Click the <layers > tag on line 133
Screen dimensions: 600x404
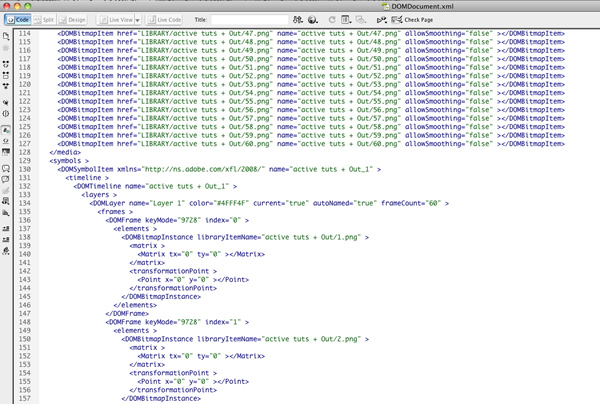coord(99,195)
